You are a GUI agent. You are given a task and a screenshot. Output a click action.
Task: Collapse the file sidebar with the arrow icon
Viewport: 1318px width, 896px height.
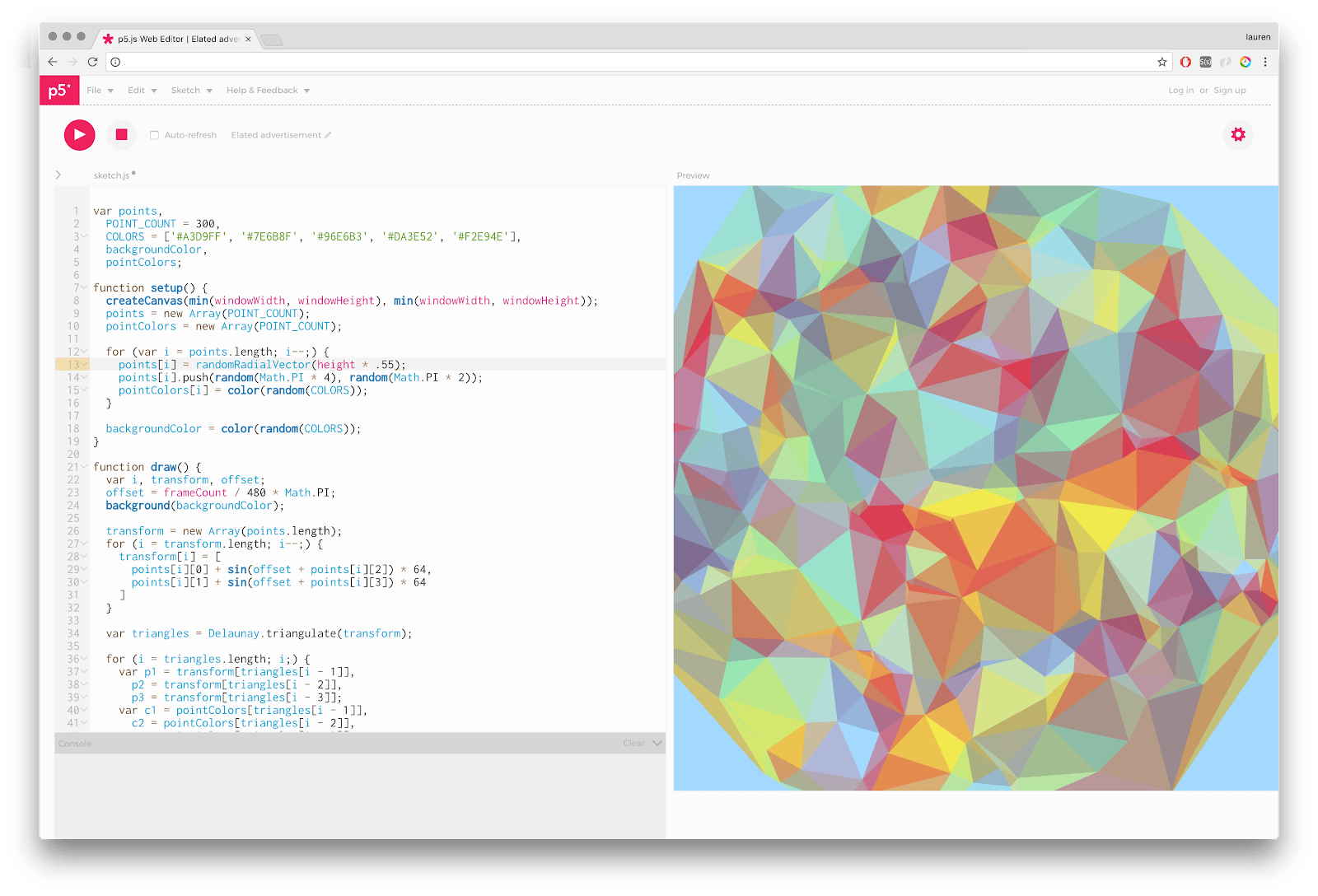click(58, 175)
